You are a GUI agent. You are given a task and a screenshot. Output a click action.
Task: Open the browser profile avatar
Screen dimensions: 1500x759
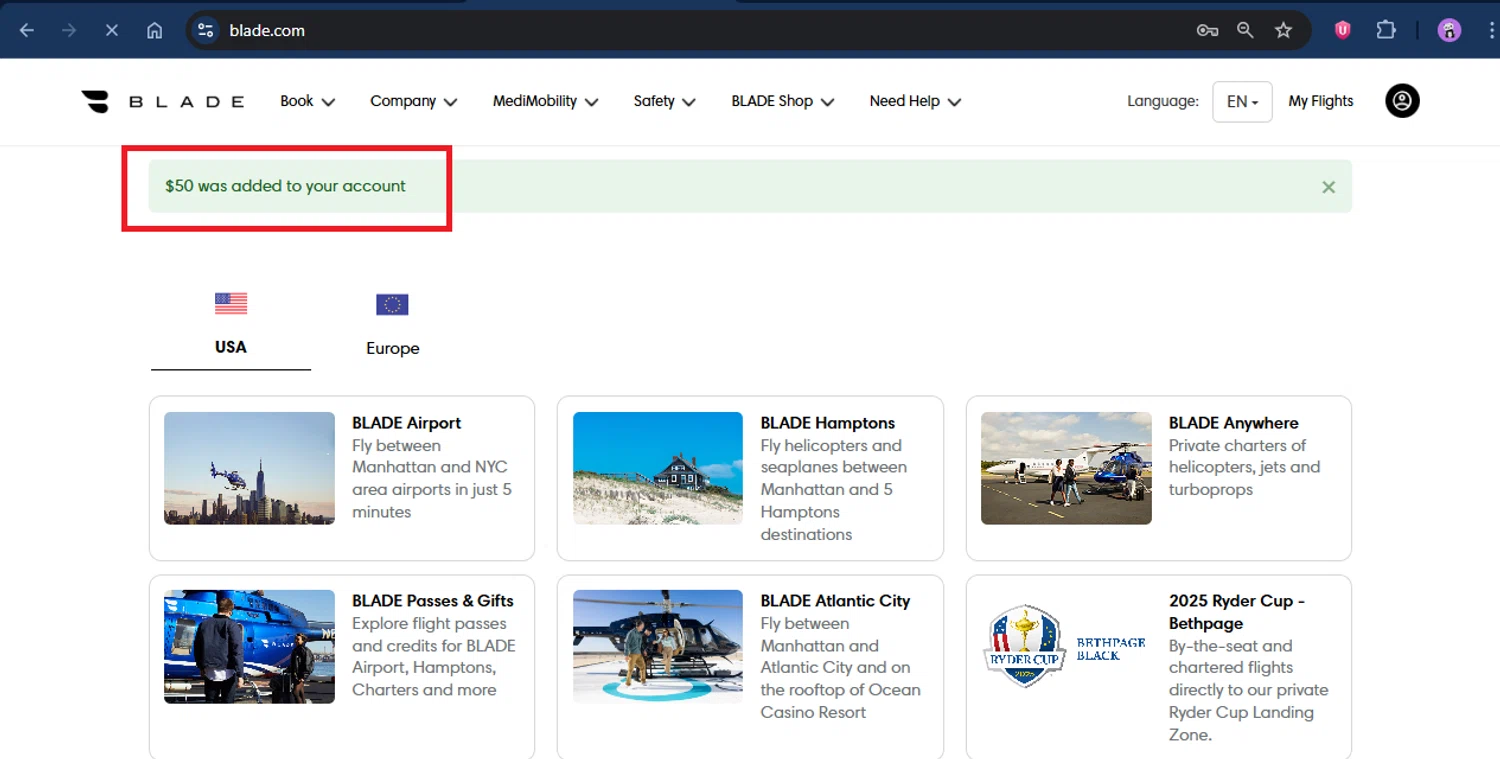[x=1449, y=30]
